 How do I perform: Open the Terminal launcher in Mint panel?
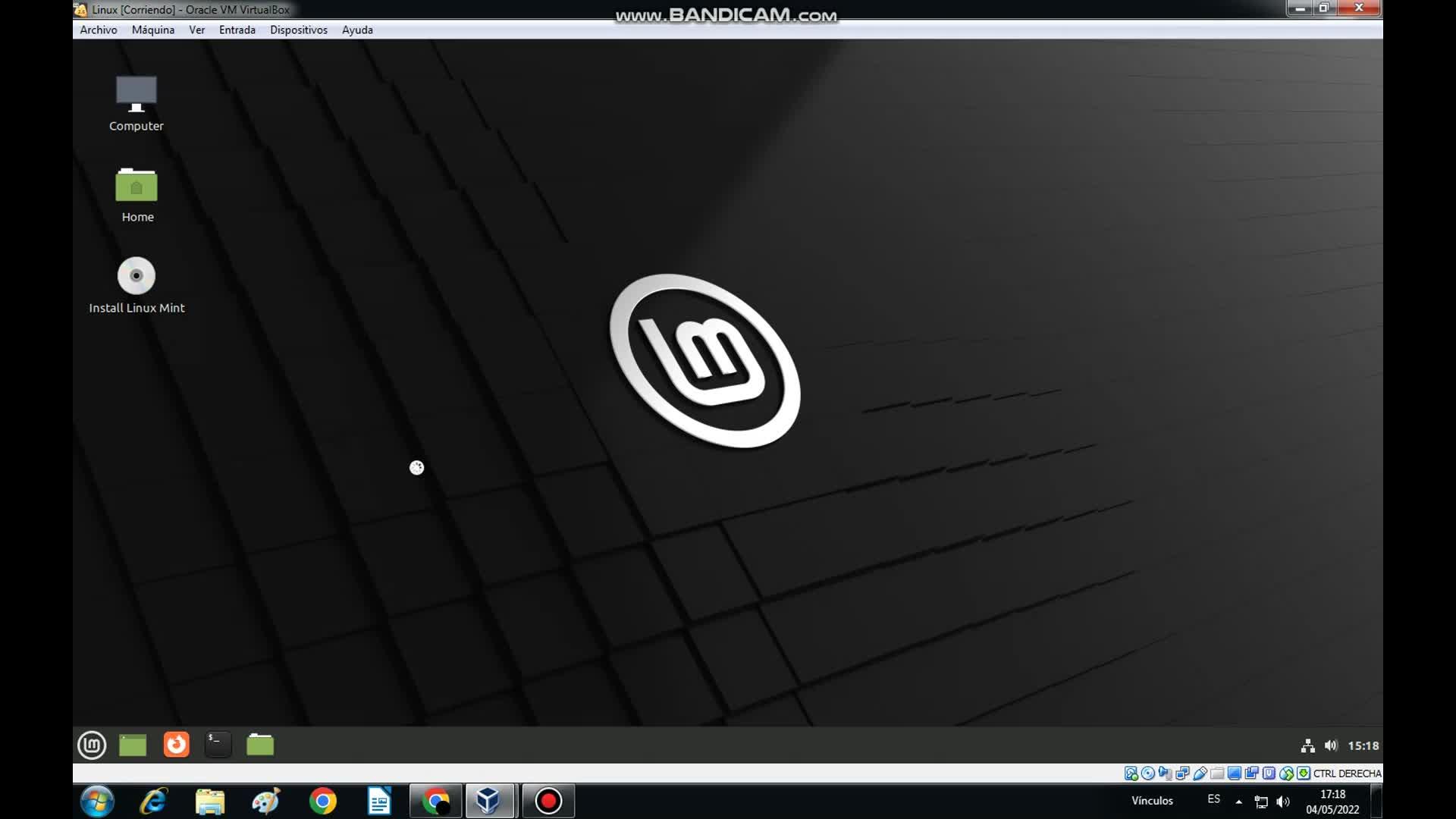click(x=218, y=745)
